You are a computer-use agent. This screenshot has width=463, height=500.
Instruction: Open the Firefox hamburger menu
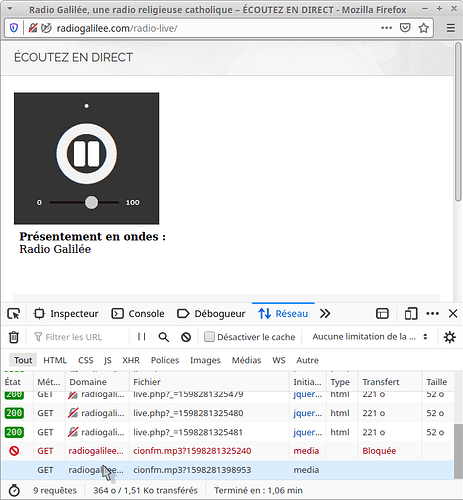(451, 28)
